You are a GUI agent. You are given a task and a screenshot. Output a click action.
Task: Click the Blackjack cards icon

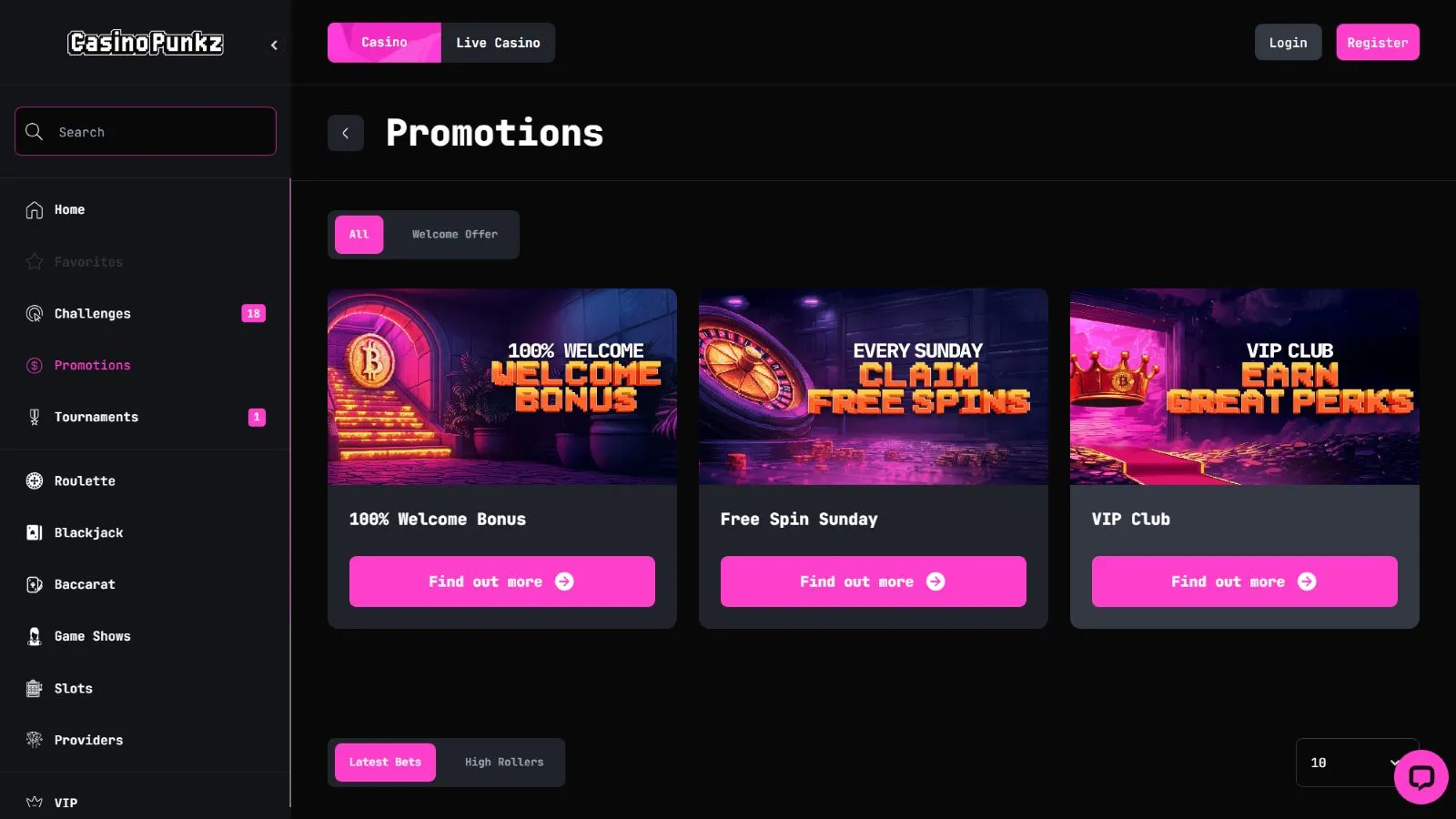coord(35,533)
